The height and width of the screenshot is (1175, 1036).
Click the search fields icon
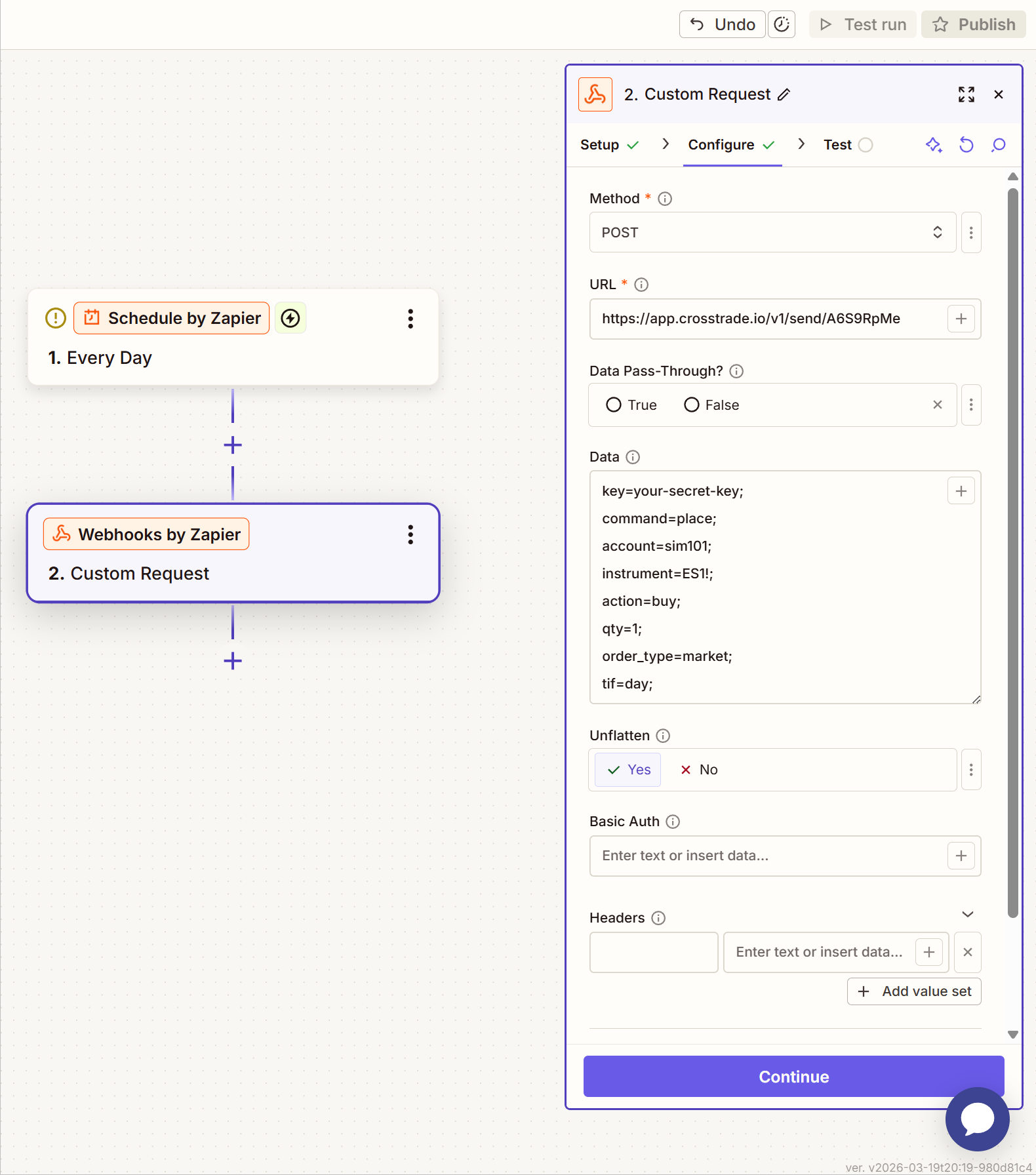(x=999, y=145)
